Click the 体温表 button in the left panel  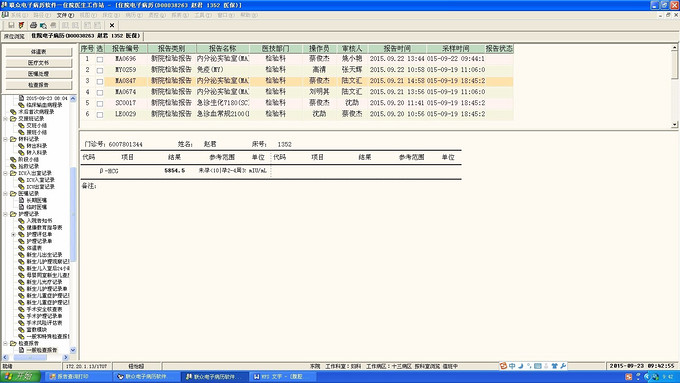pyautogui.click(x=38, y=52)
